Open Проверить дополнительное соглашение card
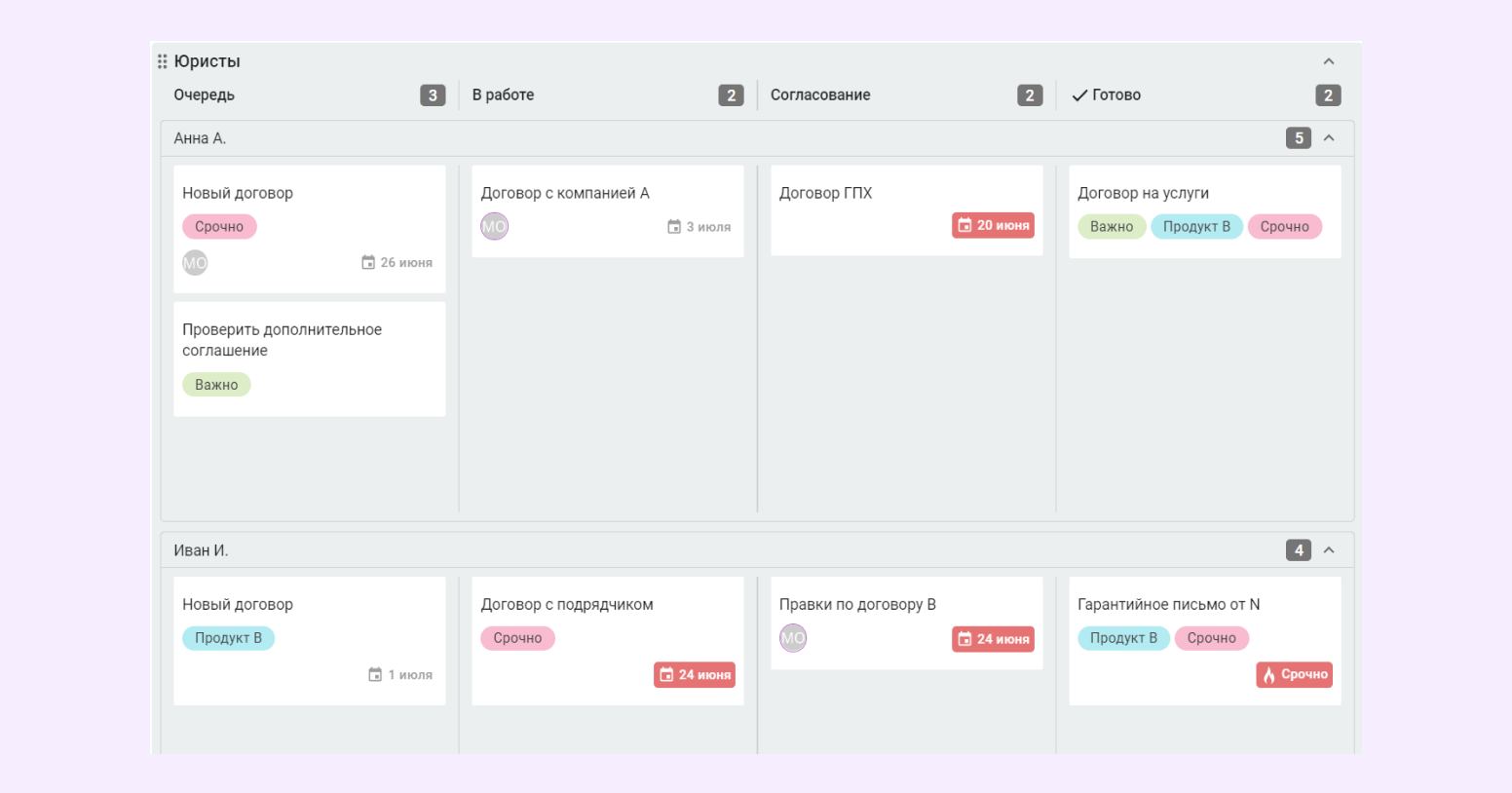 310,359
